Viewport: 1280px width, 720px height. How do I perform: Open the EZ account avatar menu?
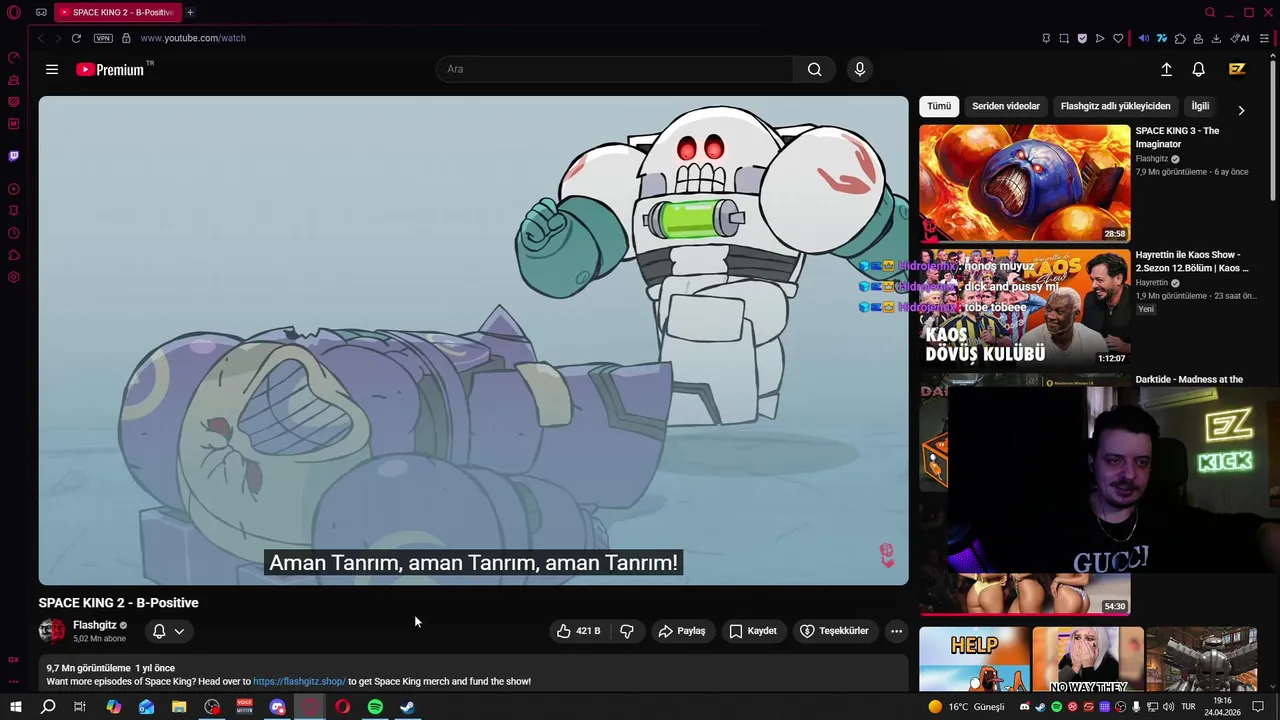pyautogui.click(x=1237, y=69)
